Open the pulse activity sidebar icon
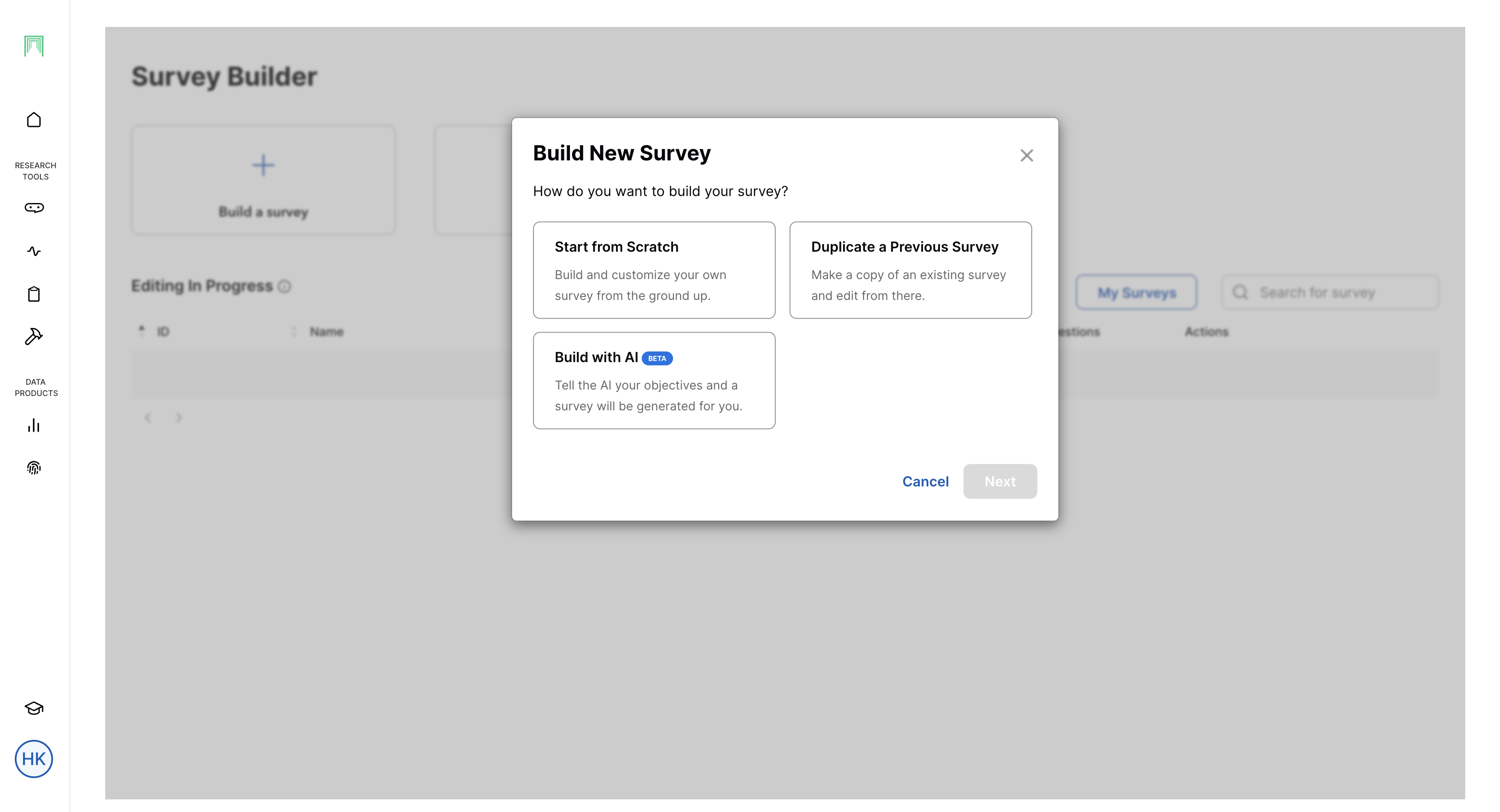Viewport: 1500px width, 812px height. (34, 251)
